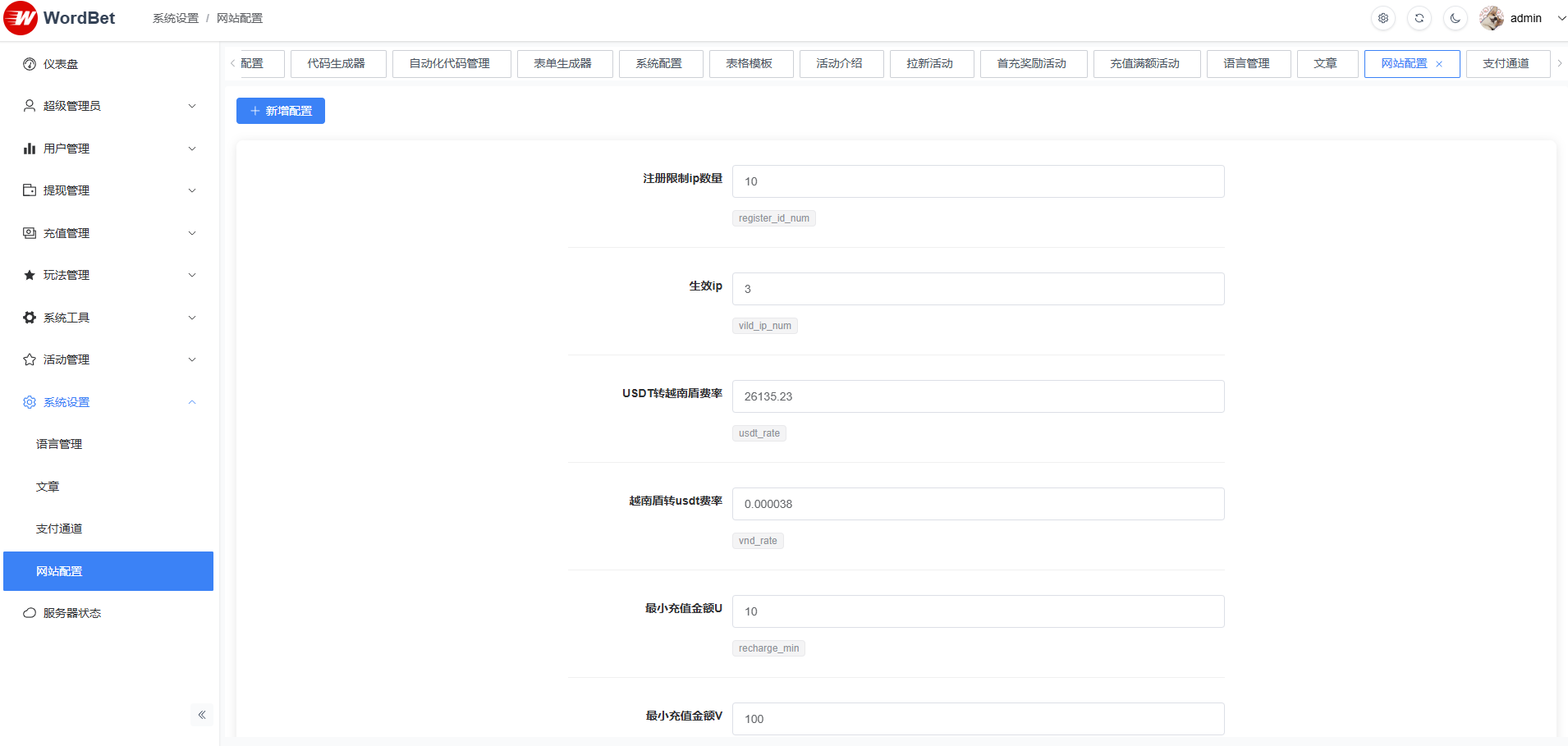
Task: Close the 网站配置 tab
Action: pyautogui.click(x=1439, y=64)
